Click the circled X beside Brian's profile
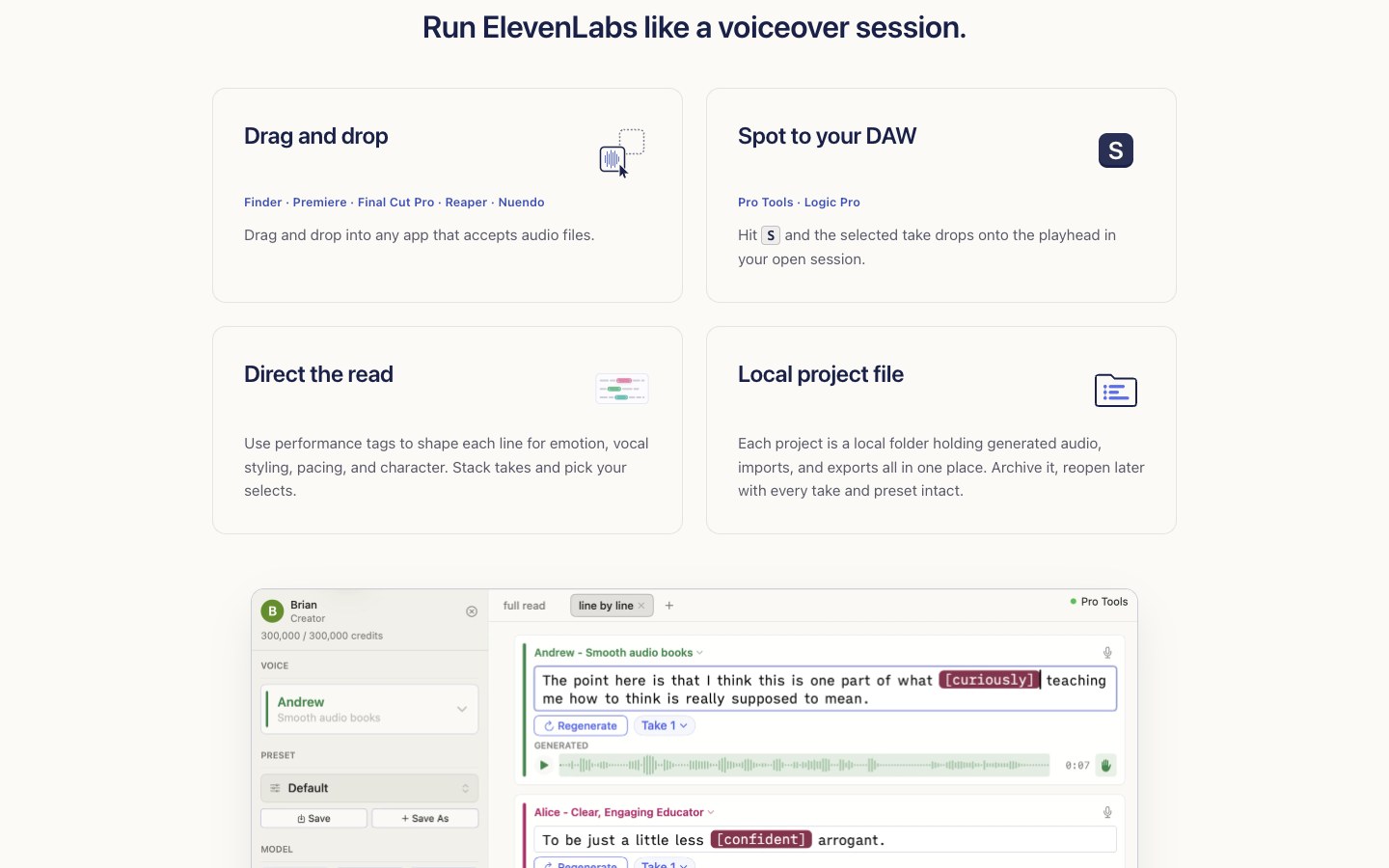 pyautogui.click(x=472, y=611)
